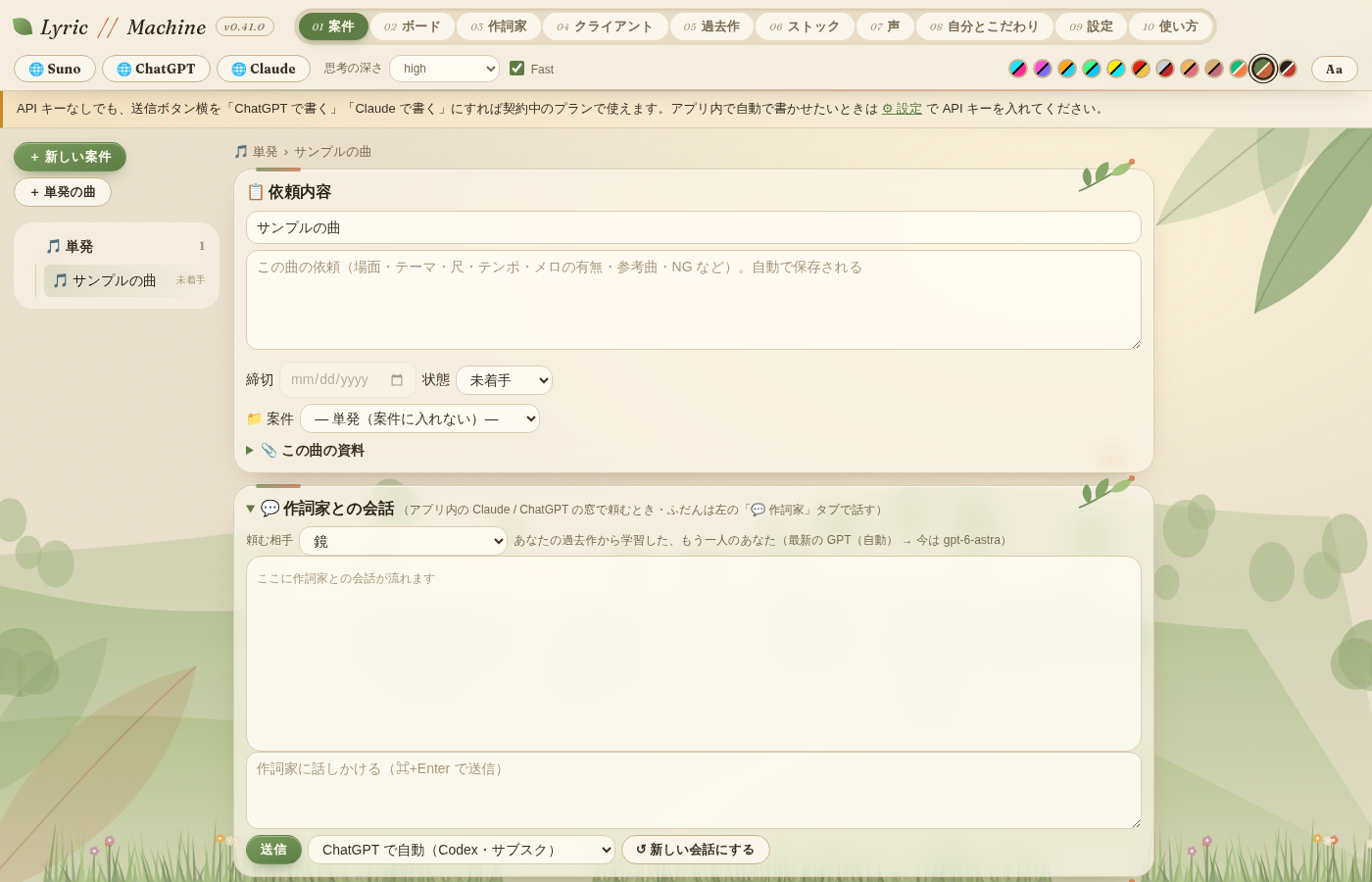
Task: Open the 09 設定 tab
Action: point(1091,26)
